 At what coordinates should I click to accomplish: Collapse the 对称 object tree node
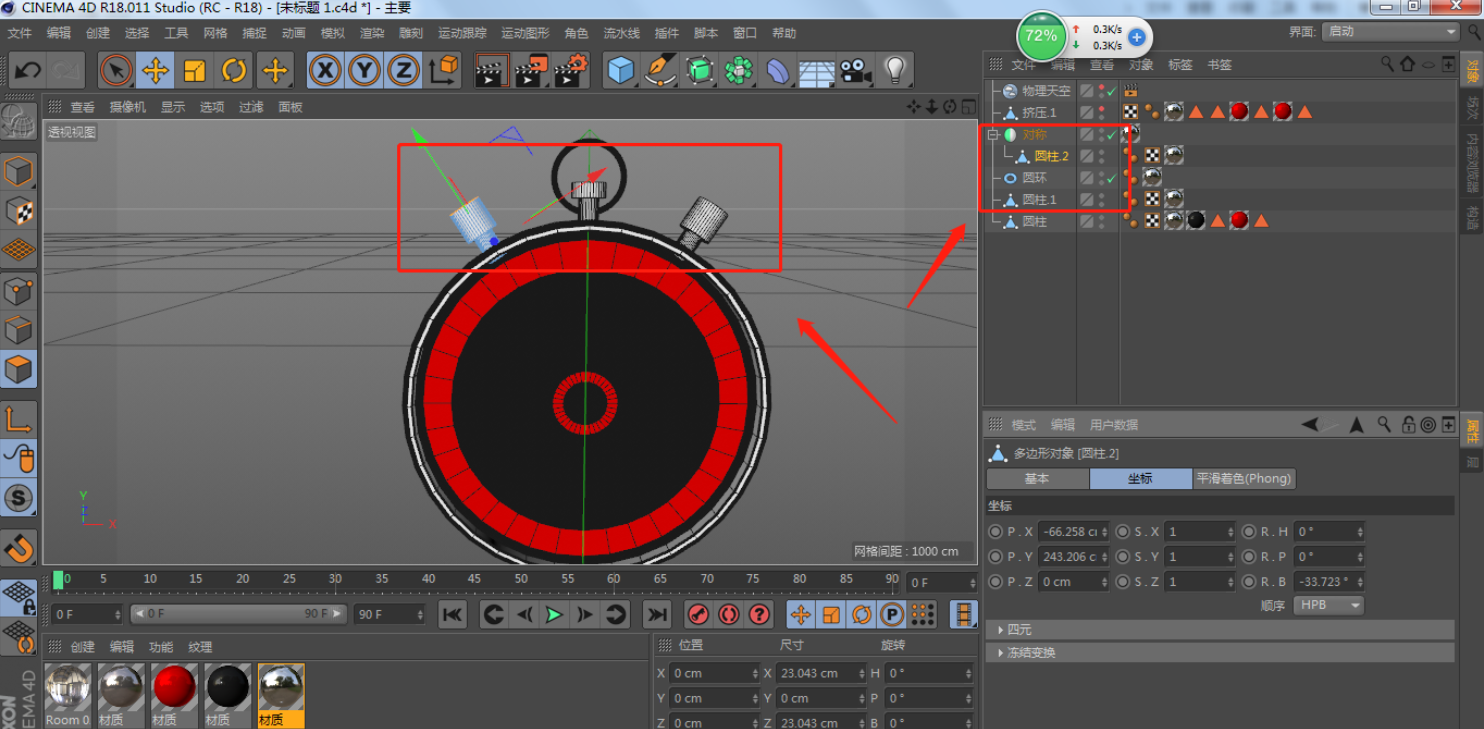993,134
